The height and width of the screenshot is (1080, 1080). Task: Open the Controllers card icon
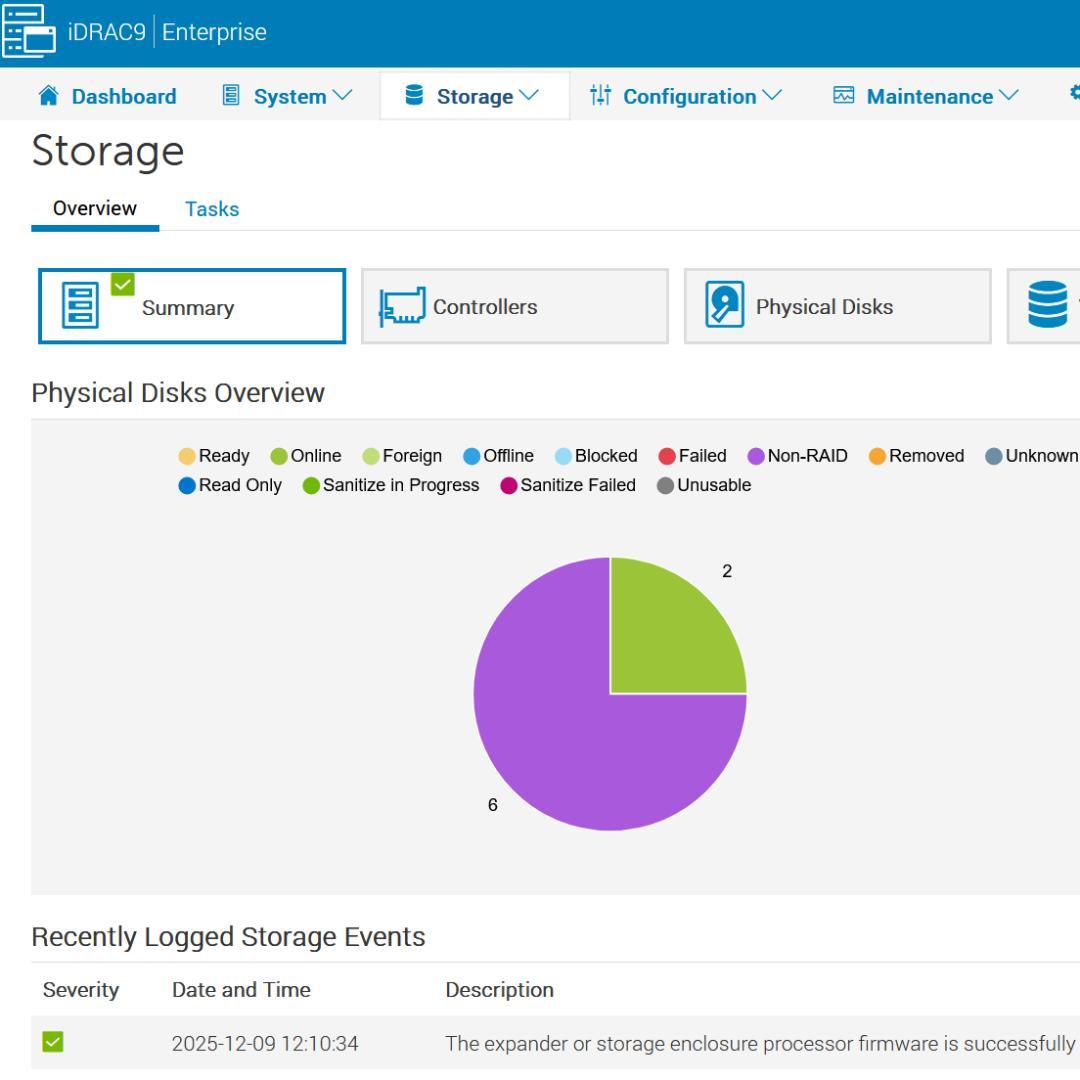[x=402, y=306]
